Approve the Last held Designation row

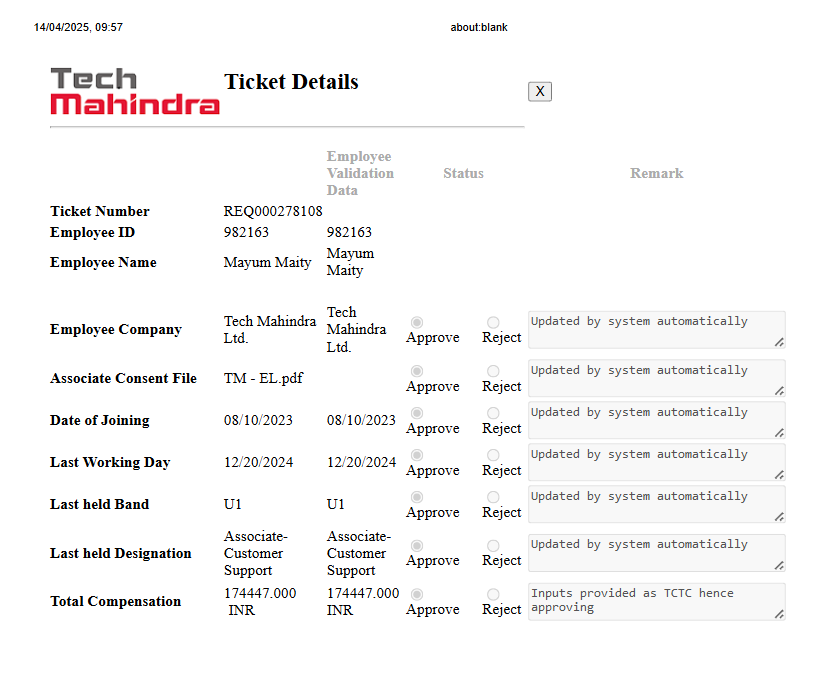click(x=417, y=545)
